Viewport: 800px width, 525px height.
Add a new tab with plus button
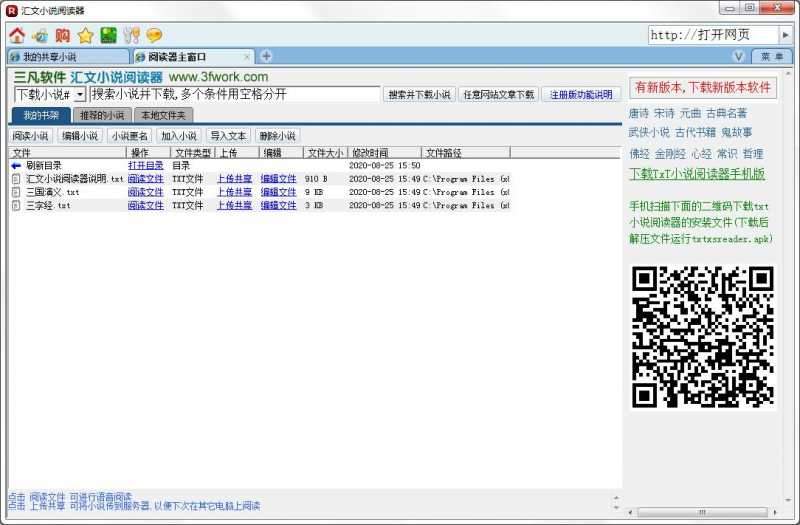[x=266, y=56]
